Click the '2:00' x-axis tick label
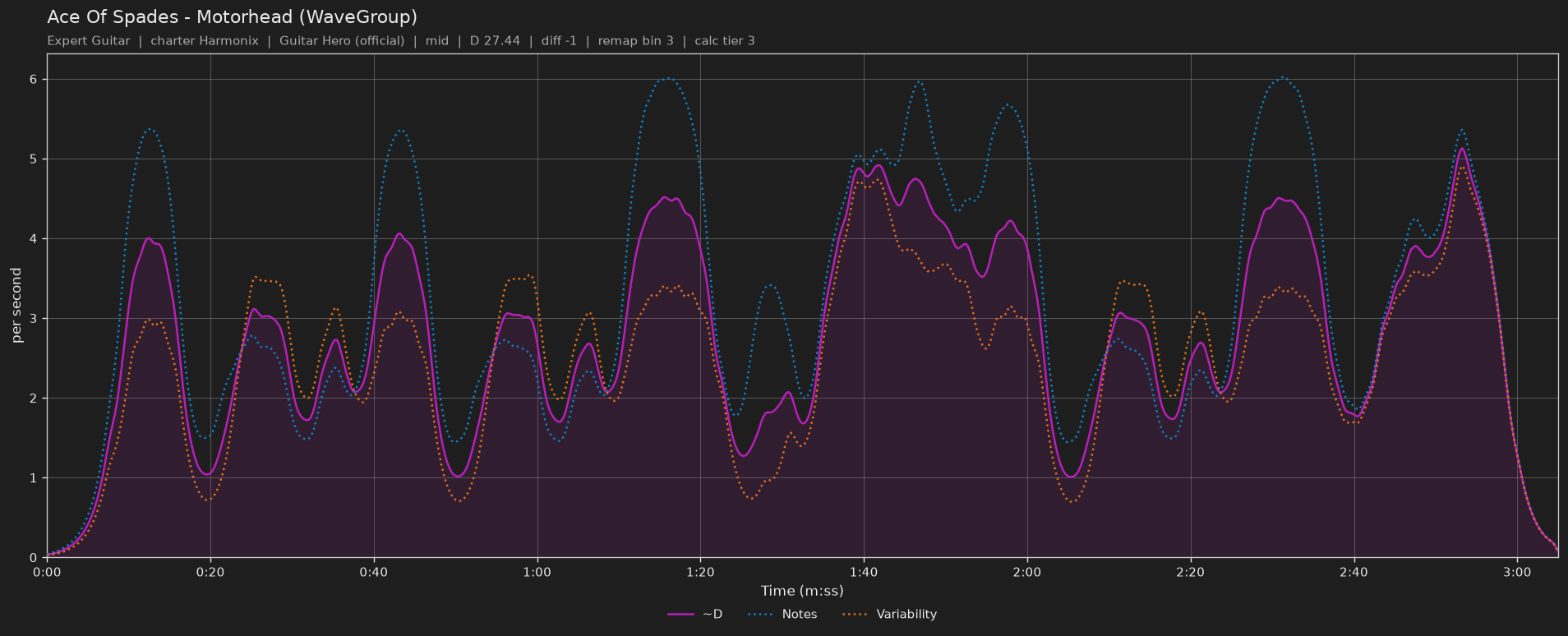1568x636 pixels. [1027, 572]
